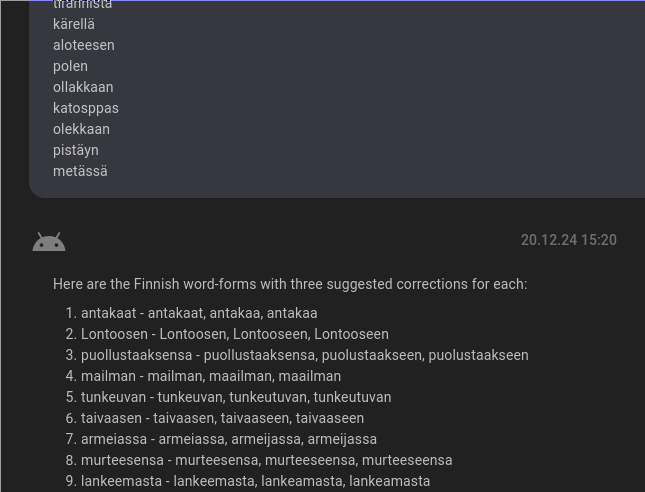Click list item 5 starting with "tunkeuvan"
This screenshot has width=645, height=492.
(236, 397)
